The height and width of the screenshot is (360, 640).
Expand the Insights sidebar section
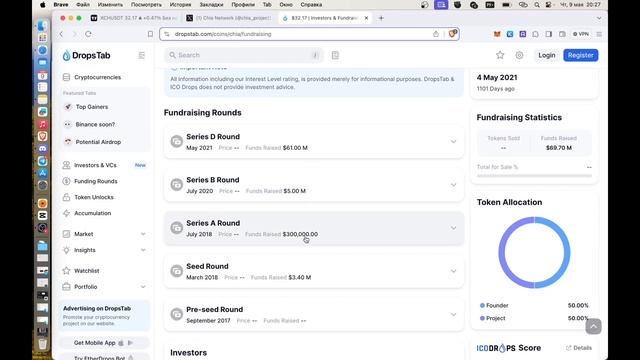143,250
